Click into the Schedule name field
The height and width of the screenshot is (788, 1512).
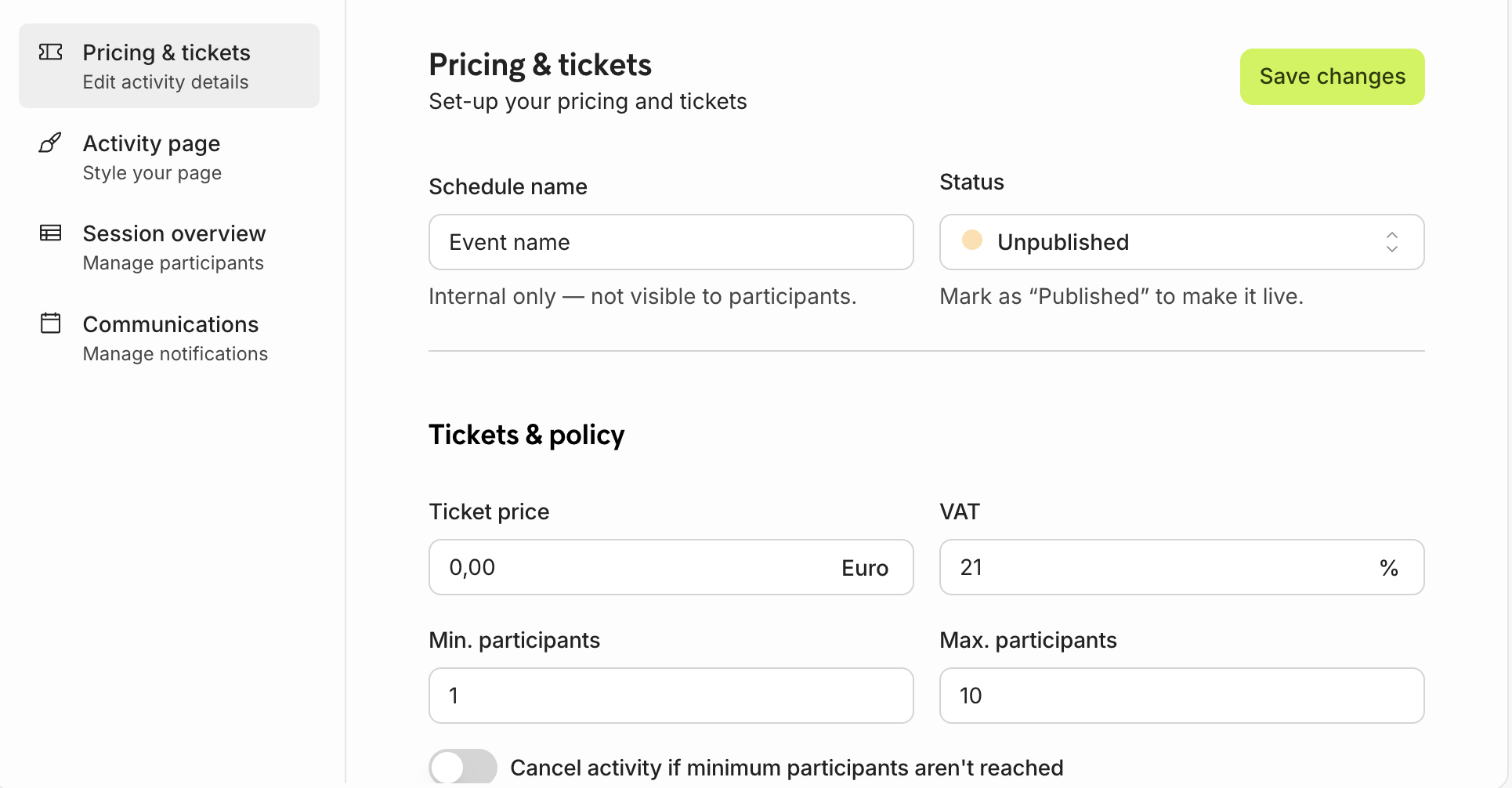(671, 242)
